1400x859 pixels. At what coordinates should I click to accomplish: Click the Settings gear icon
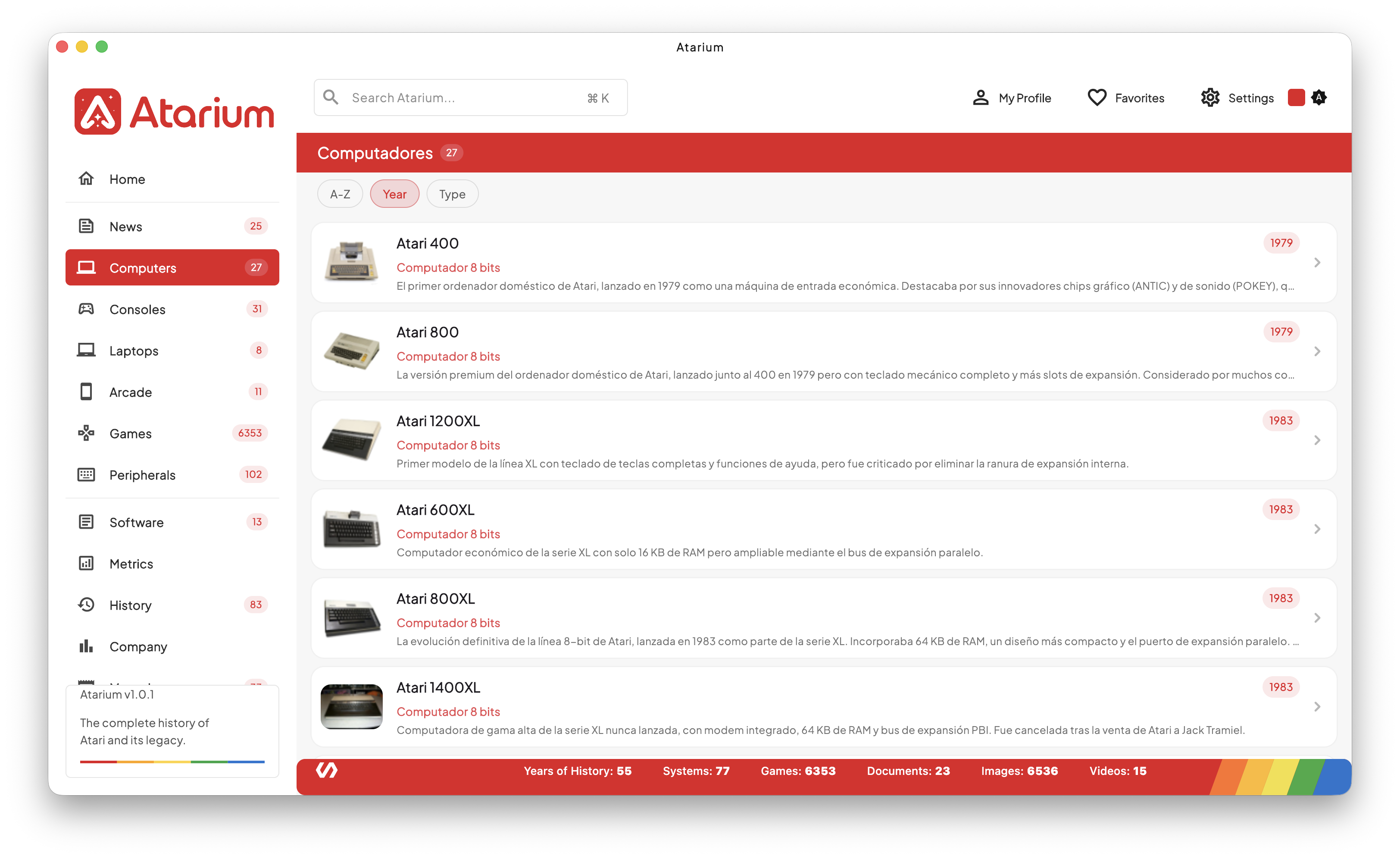[1209, 98]
